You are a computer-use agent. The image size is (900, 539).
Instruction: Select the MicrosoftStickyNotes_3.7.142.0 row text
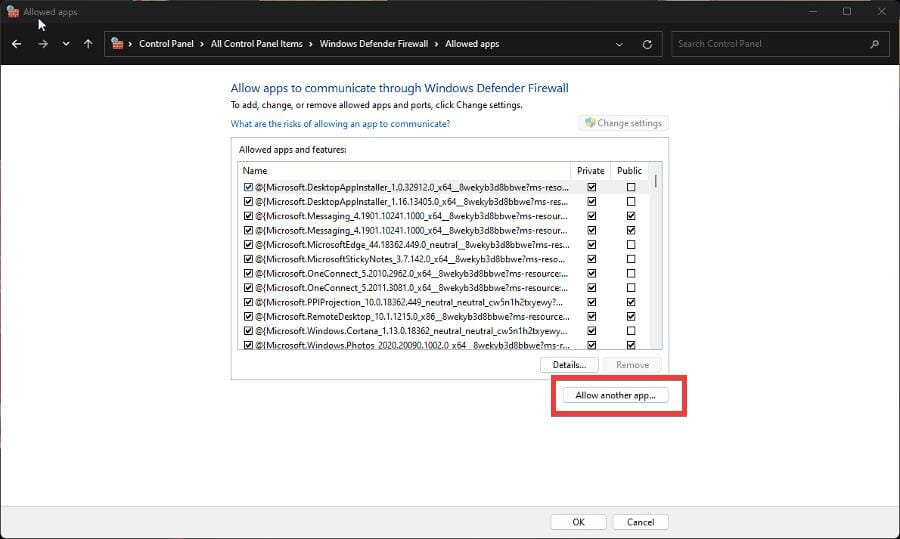tap(410, 259)
